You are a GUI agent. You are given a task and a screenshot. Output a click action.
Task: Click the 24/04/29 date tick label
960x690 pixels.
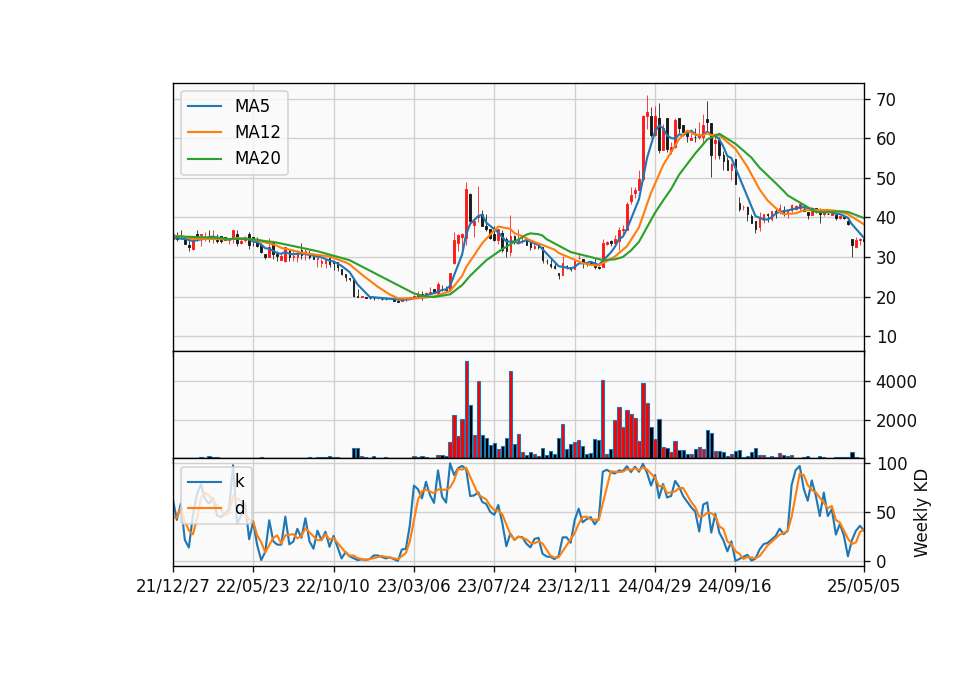654,586
